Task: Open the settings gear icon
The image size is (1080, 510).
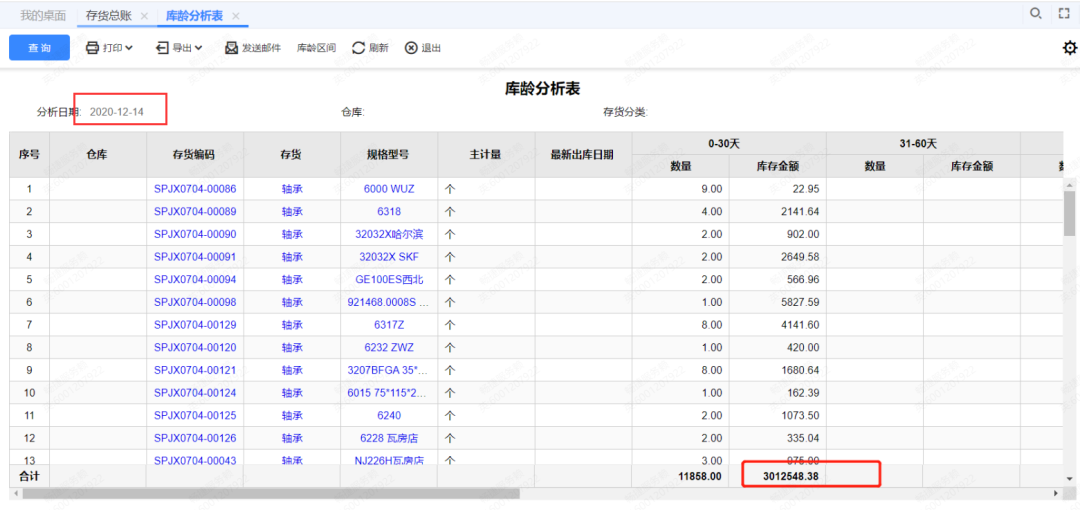Action: pos(1069,48)
